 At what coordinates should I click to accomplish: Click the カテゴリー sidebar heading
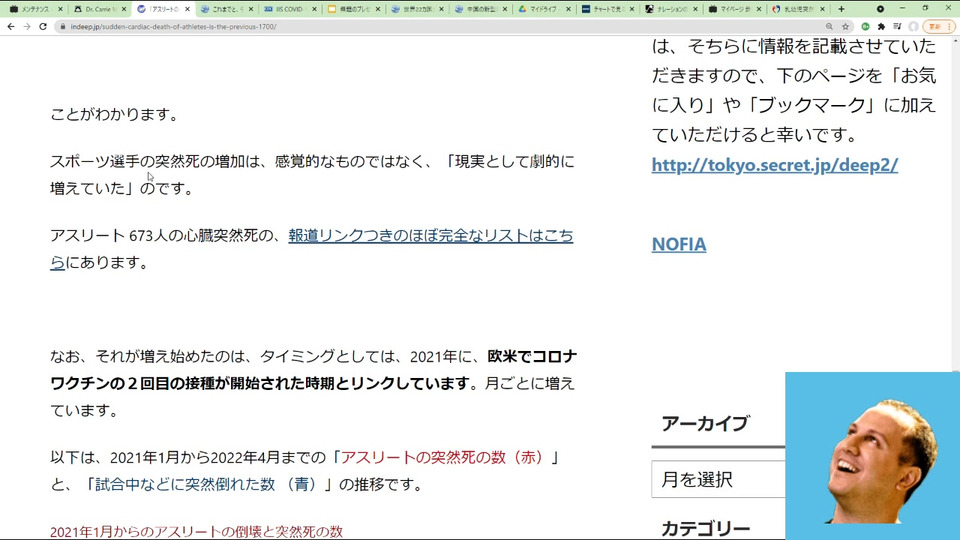[705, 528]
